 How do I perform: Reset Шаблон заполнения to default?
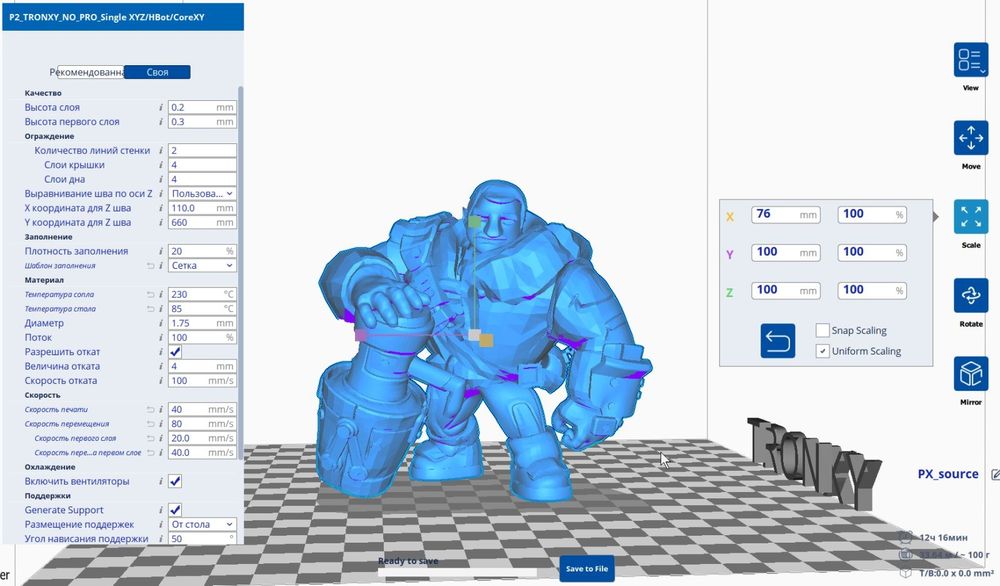coord(151,266)
